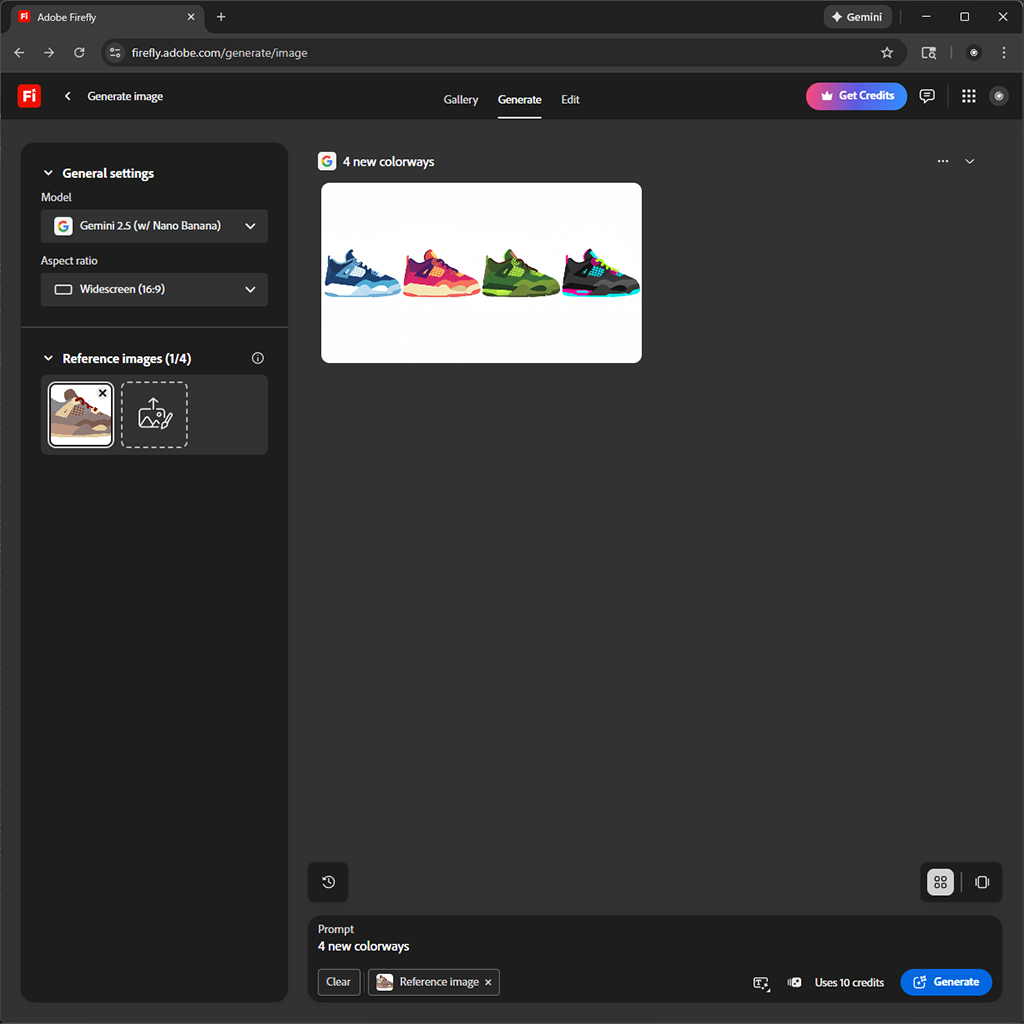Click the prompt text 4 new colorways
Screen dimensions: 1024x1024
click(364, 946)
